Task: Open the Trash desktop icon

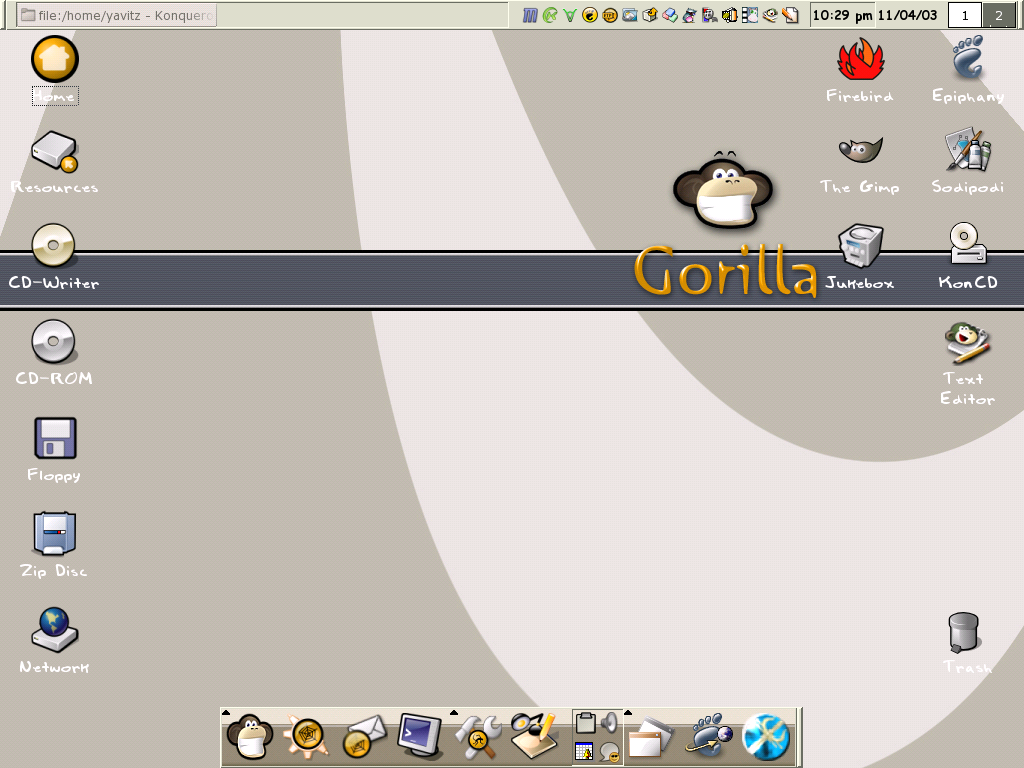Action: click(x=964, y=632)
